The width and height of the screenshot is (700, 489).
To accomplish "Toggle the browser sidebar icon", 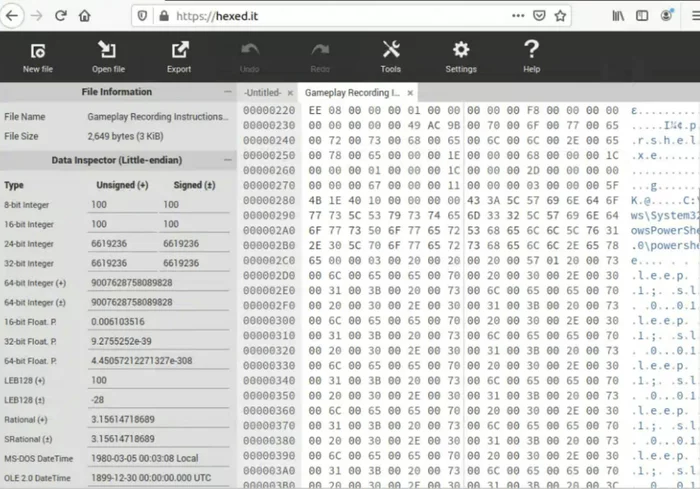I will 642,16.
